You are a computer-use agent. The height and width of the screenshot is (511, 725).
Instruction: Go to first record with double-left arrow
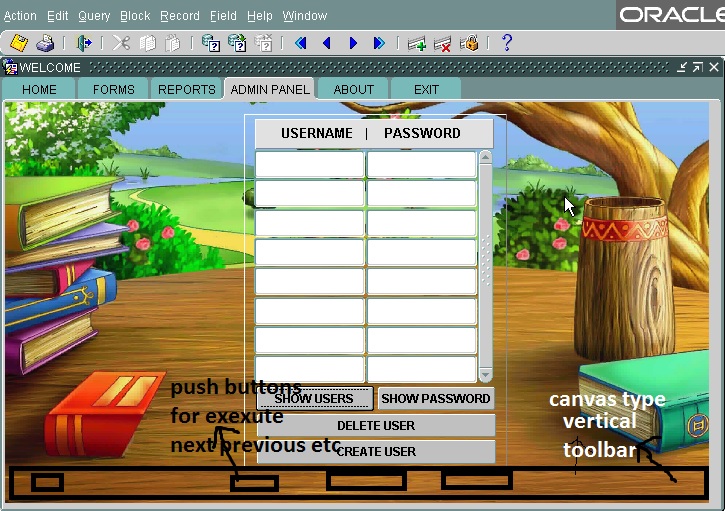pyautogui.click(x=300, y=43)
